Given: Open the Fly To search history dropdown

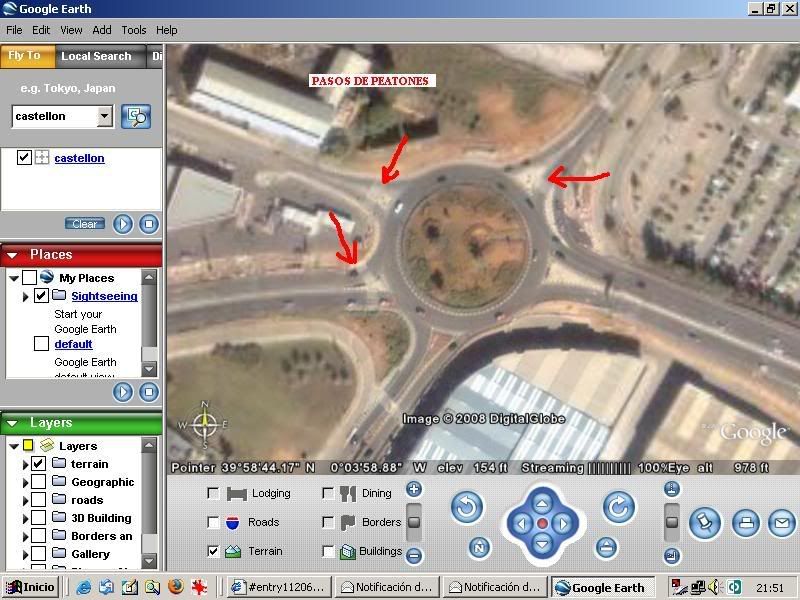Looking at the screenshot, I should (105, 116).
